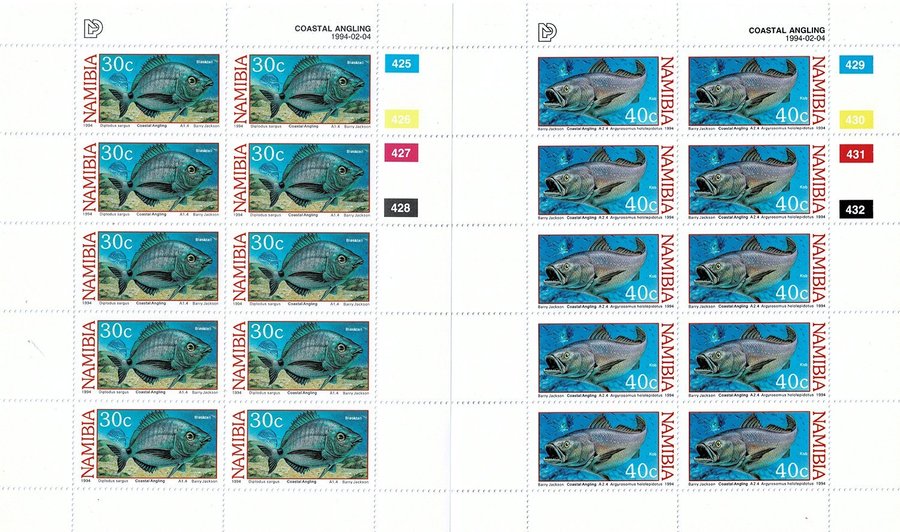Select the yellow swatch numbered 426
This screenshot has width=900, height=532.
click(x=401, y=119)
